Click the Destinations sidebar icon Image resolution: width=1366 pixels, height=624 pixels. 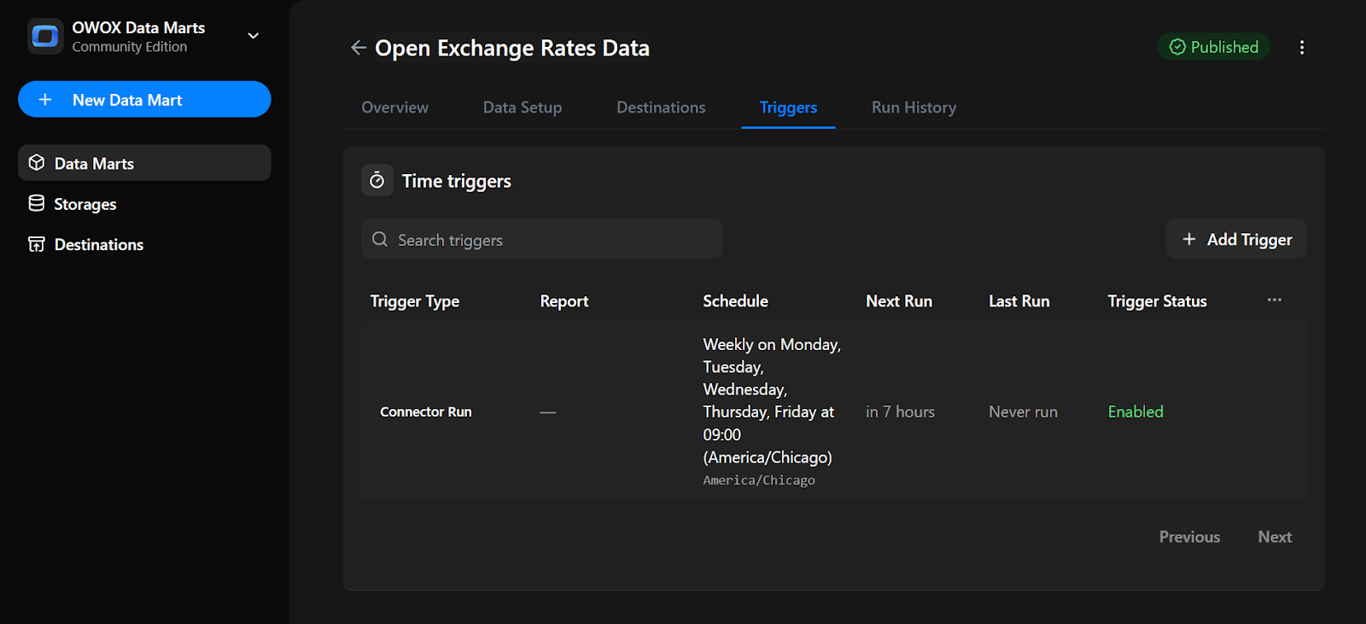point(37,244)
